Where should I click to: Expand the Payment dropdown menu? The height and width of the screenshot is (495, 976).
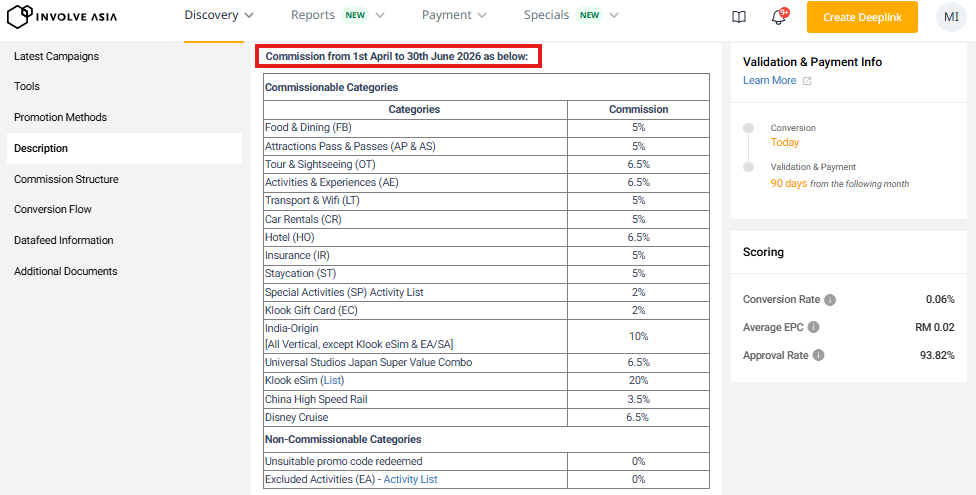[454, 15]
